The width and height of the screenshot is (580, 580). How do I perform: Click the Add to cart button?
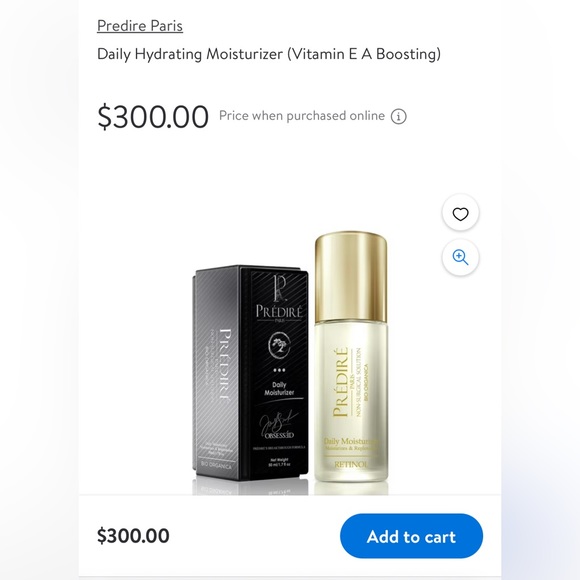[x=411, y=536]
